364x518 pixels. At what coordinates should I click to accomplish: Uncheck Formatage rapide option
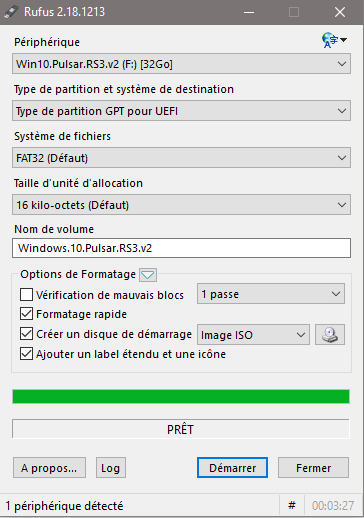click(x=26, y=314)
